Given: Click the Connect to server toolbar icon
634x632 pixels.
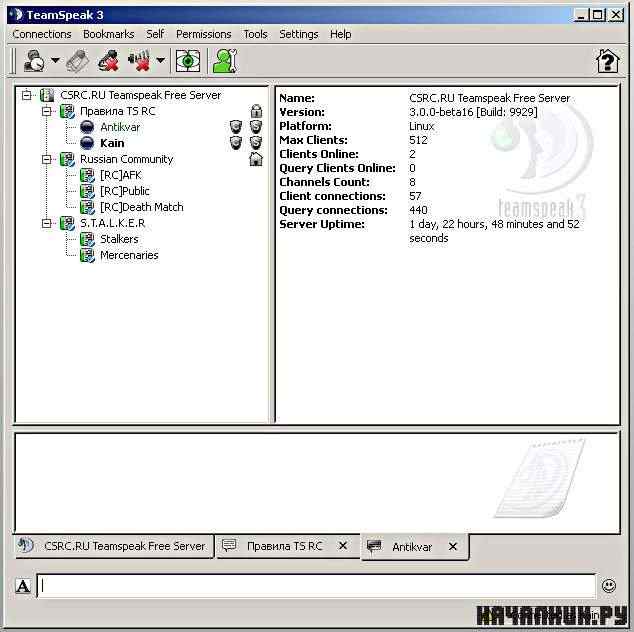Looking at the screenshot, I should [x=34, y=61].
